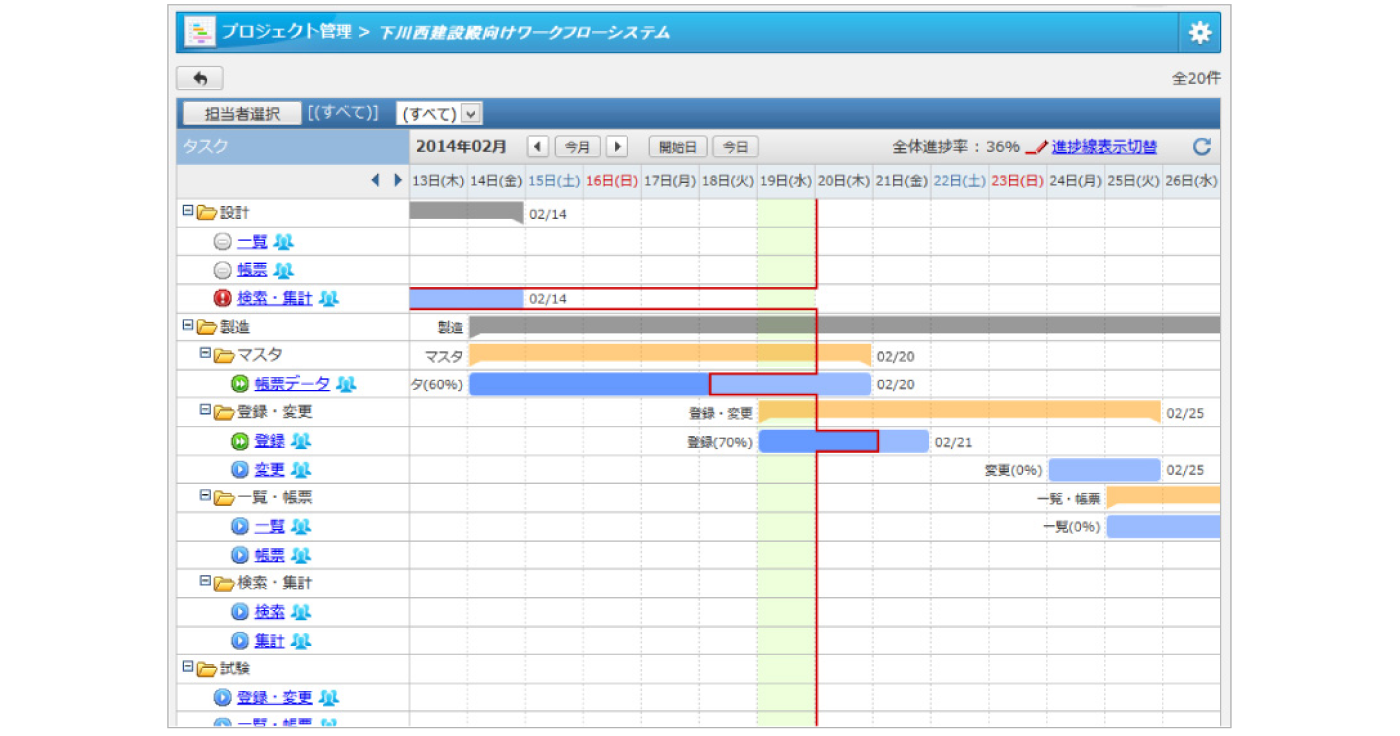Screen dimensions: 1400x736
Task: Go to previous month arrow
Action: click(x=538, y=147)
